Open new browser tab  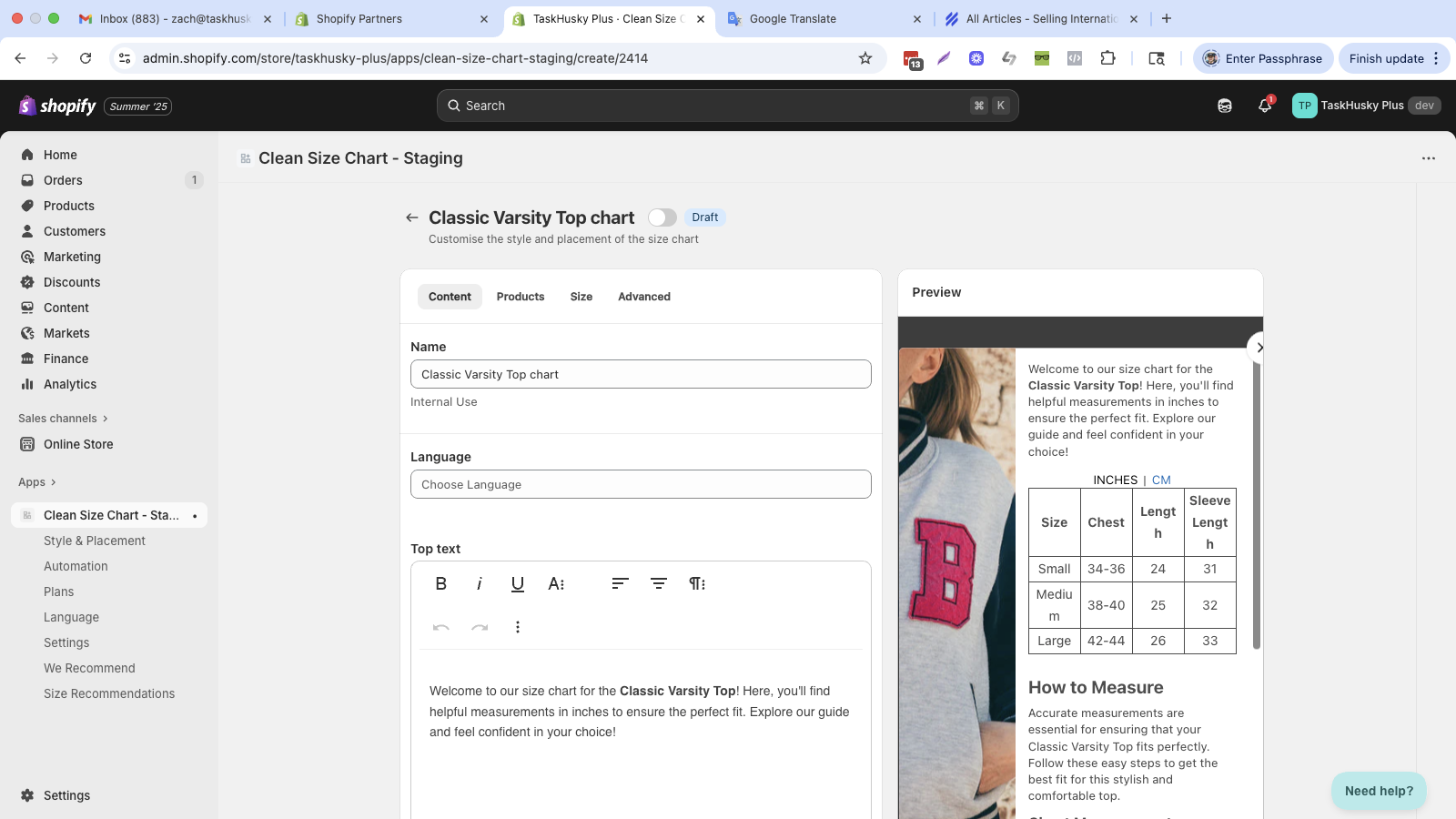tap(1167, 18)
